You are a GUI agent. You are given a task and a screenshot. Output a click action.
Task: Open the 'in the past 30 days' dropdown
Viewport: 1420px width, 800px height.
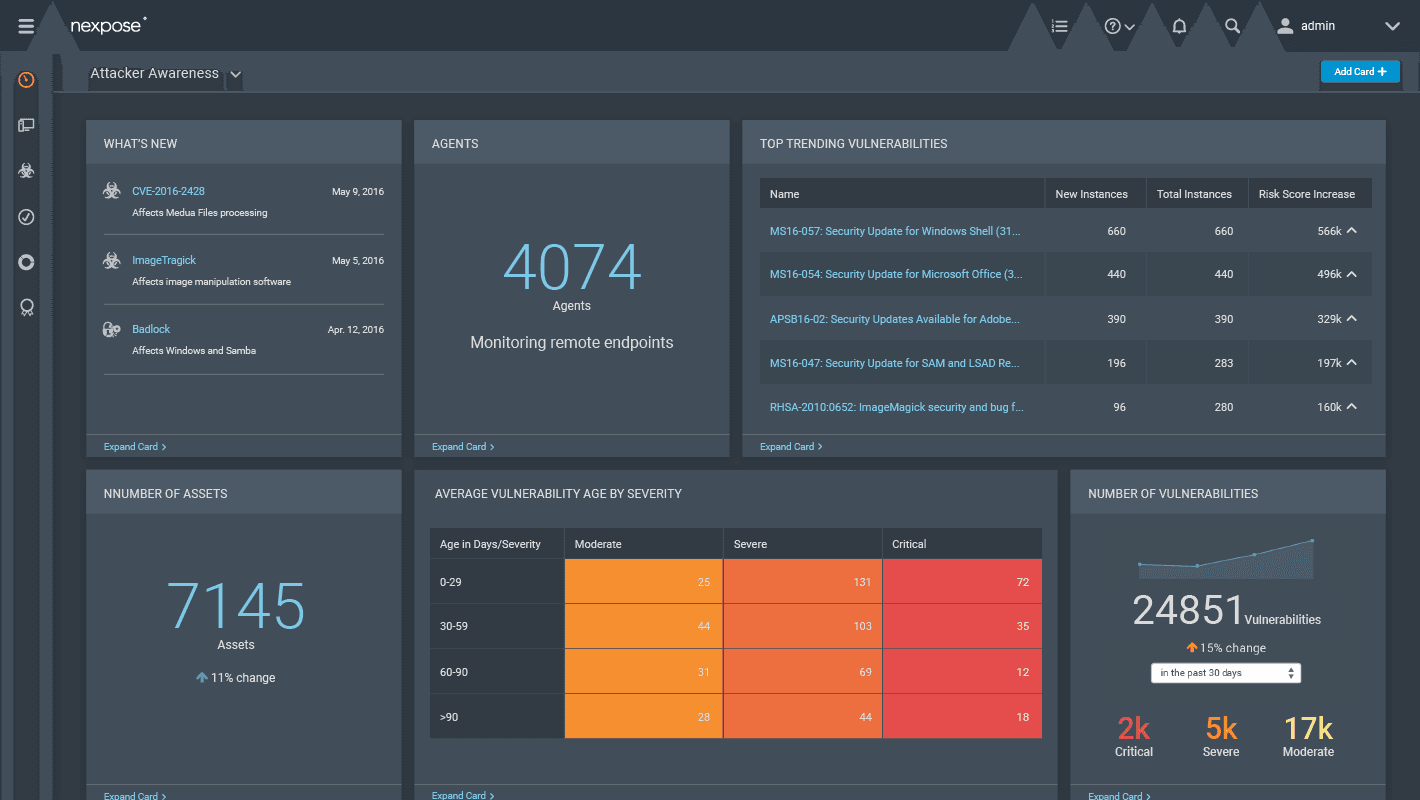coord(1225,672)
